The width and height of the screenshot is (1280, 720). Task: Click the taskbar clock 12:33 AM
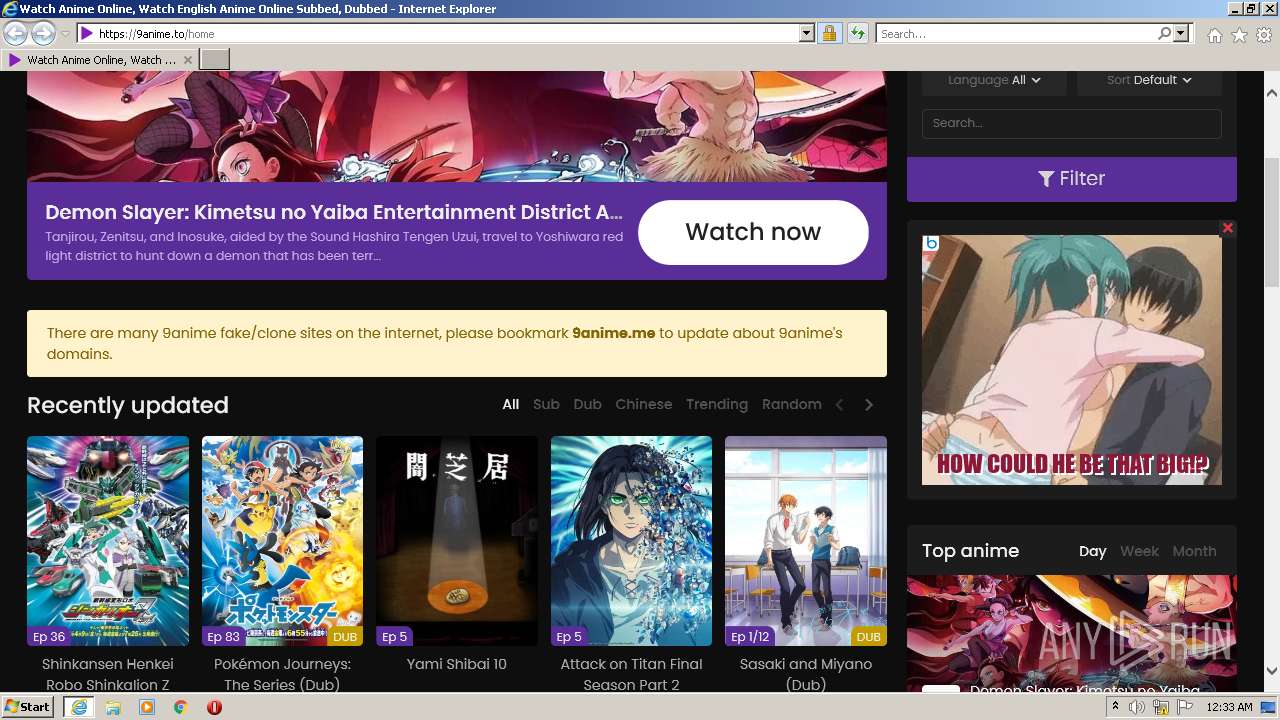coord(1229,707)
